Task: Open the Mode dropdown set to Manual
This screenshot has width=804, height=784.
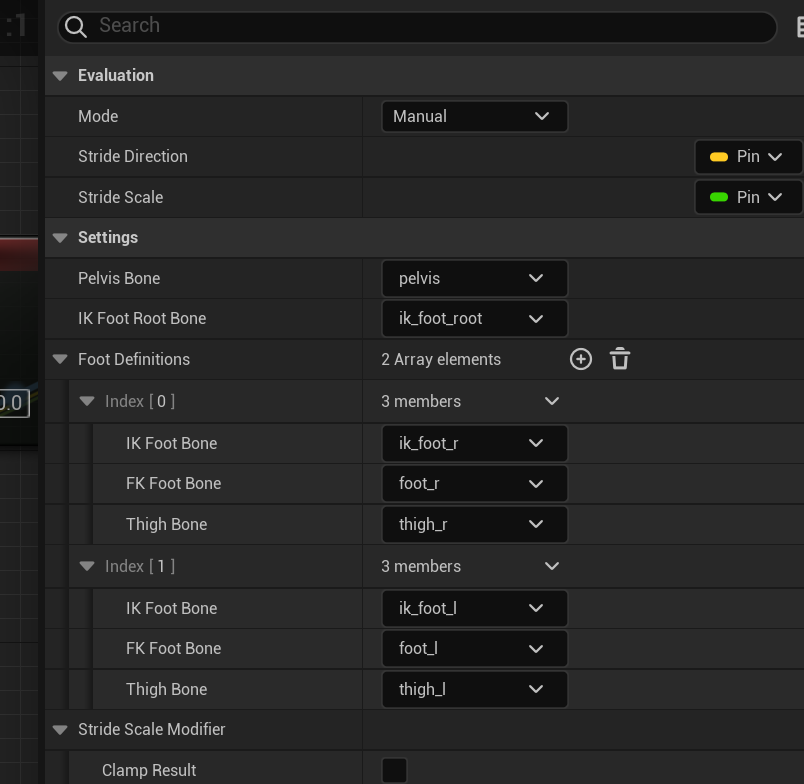Action: [x=474, y=116]
